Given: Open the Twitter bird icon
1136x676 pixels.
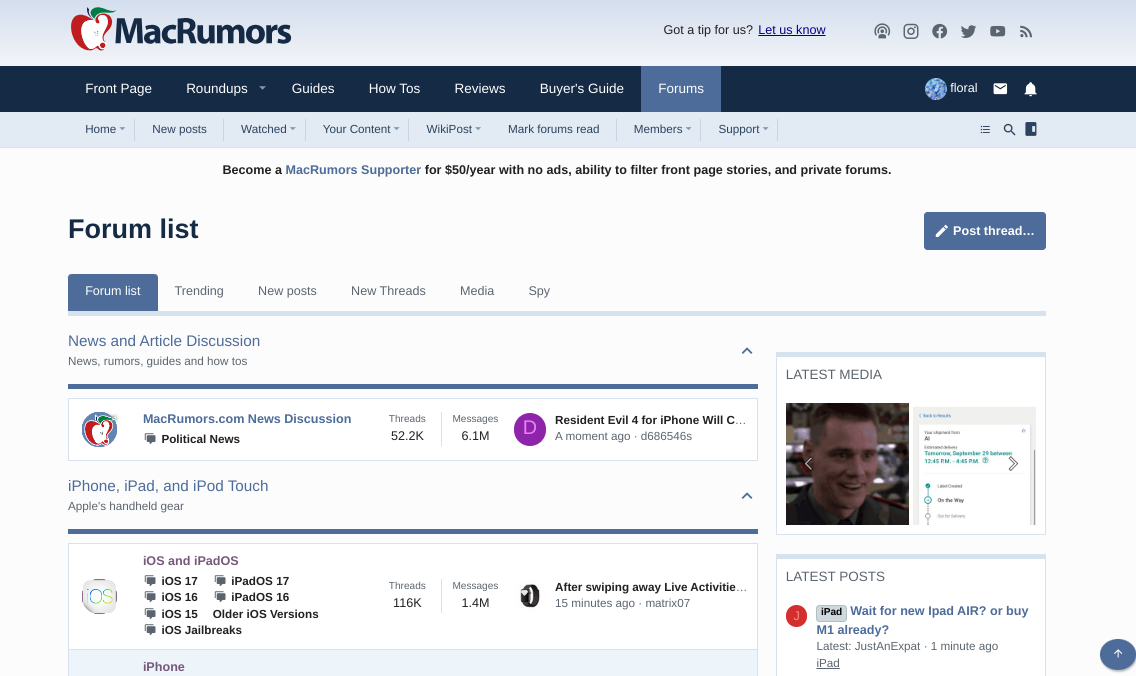Looking at the screenshot, I should coord(969,31).
